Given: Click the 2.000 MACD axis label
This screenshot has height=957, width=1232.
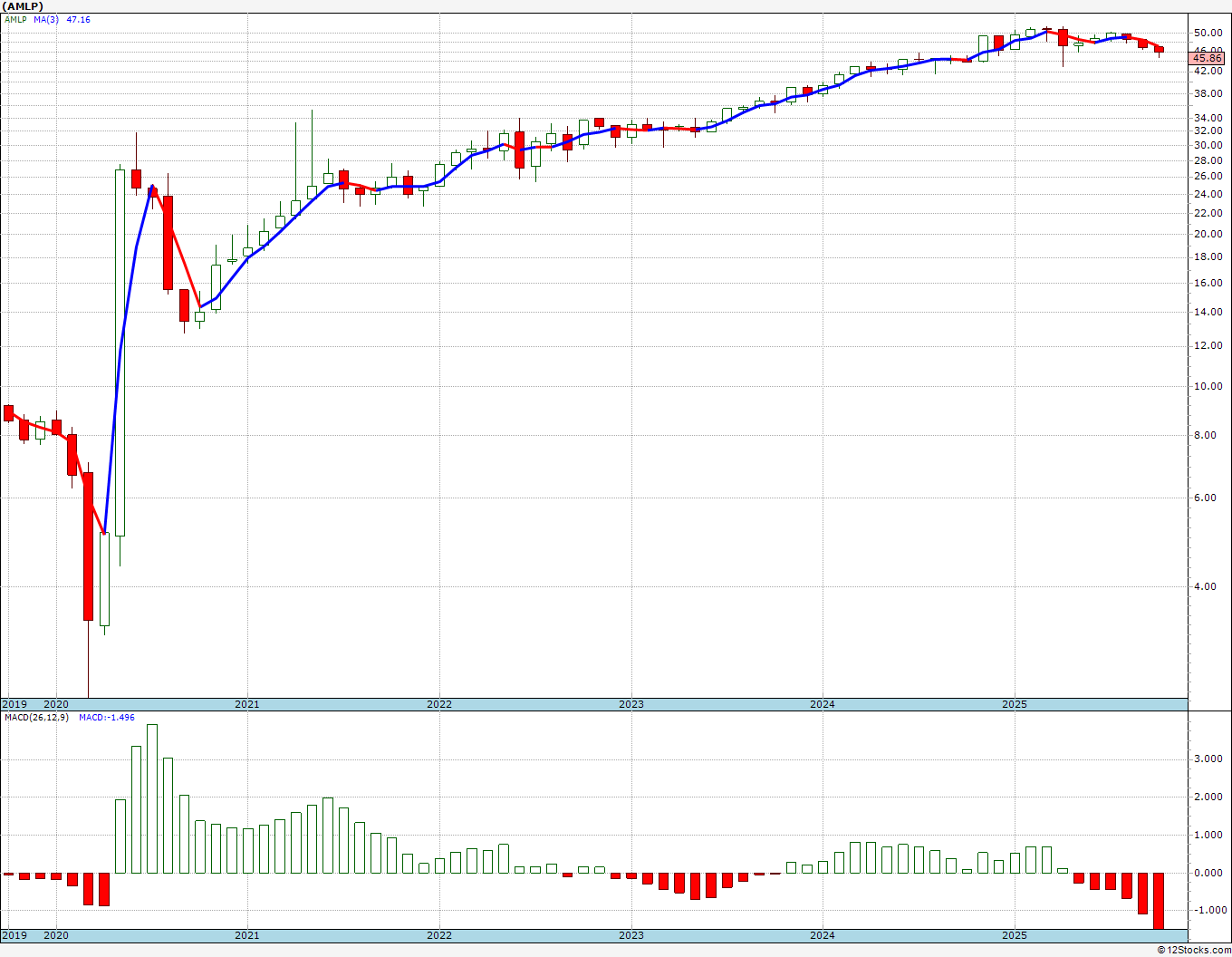Looking at the screenshot, I should pos(1210,797).
